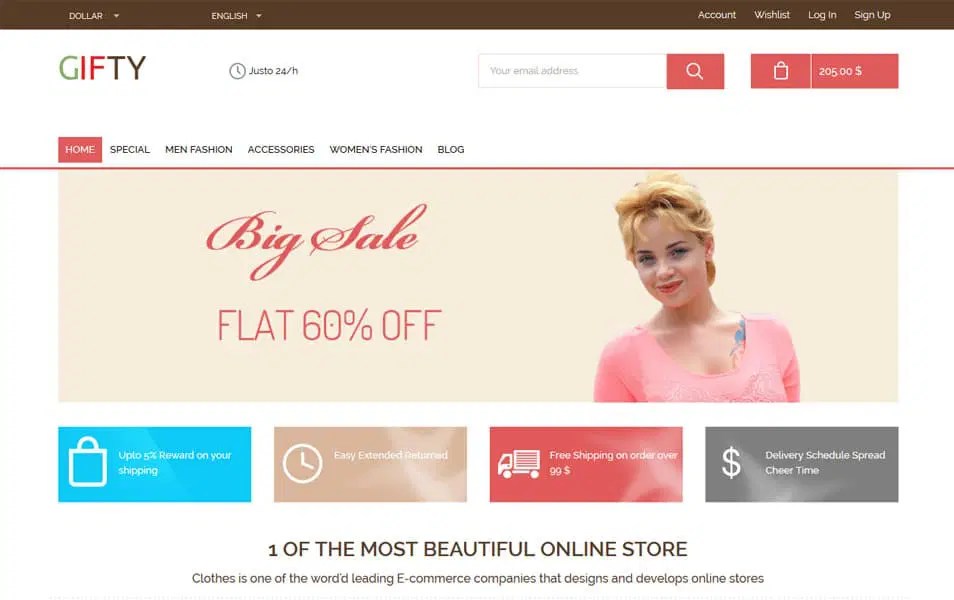Click the Log In link
The height and width of the screenshot is (600, 954).
[822, 15]
